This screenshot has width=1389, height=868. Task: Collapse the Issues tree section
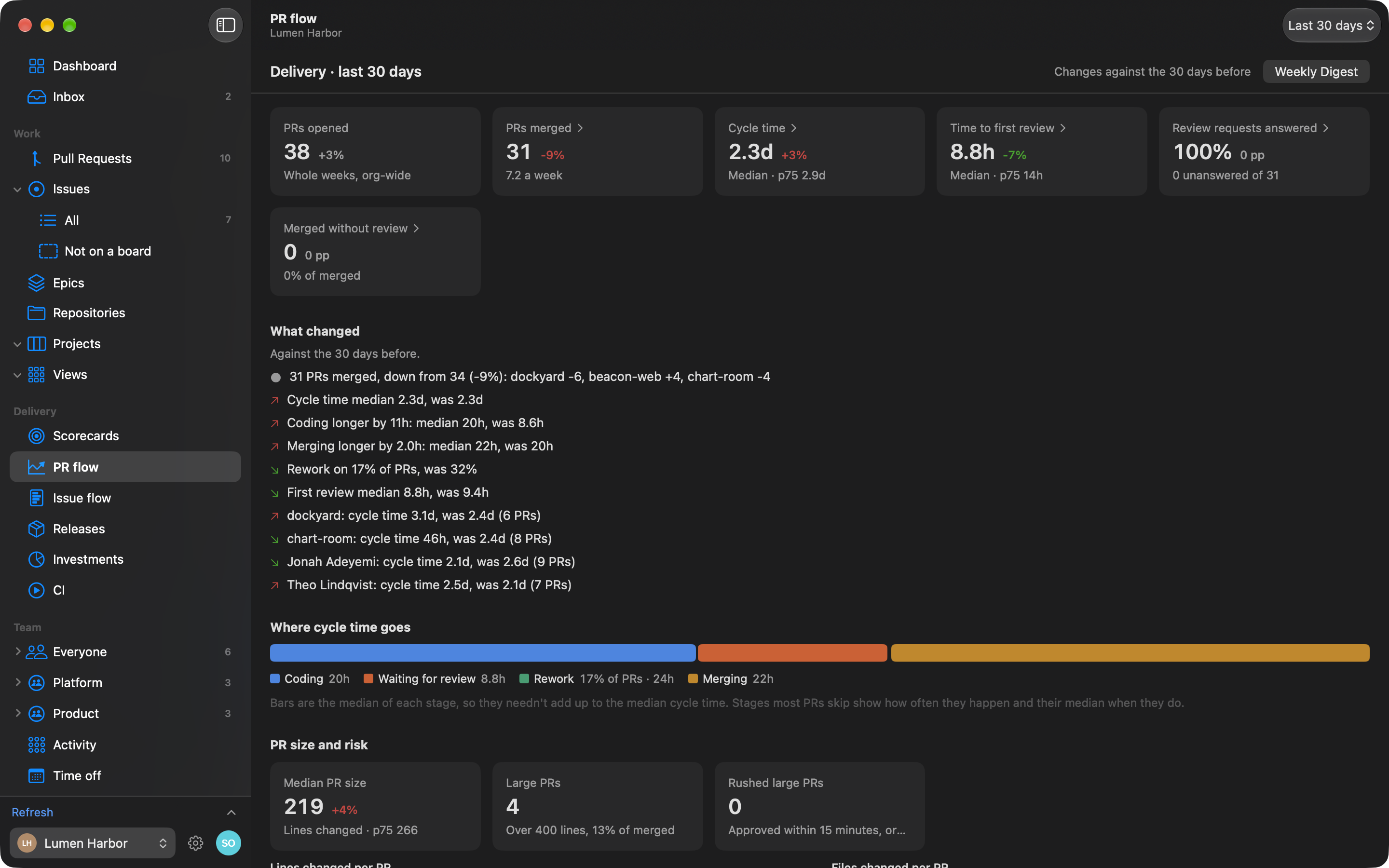click(x=17, y=189)
